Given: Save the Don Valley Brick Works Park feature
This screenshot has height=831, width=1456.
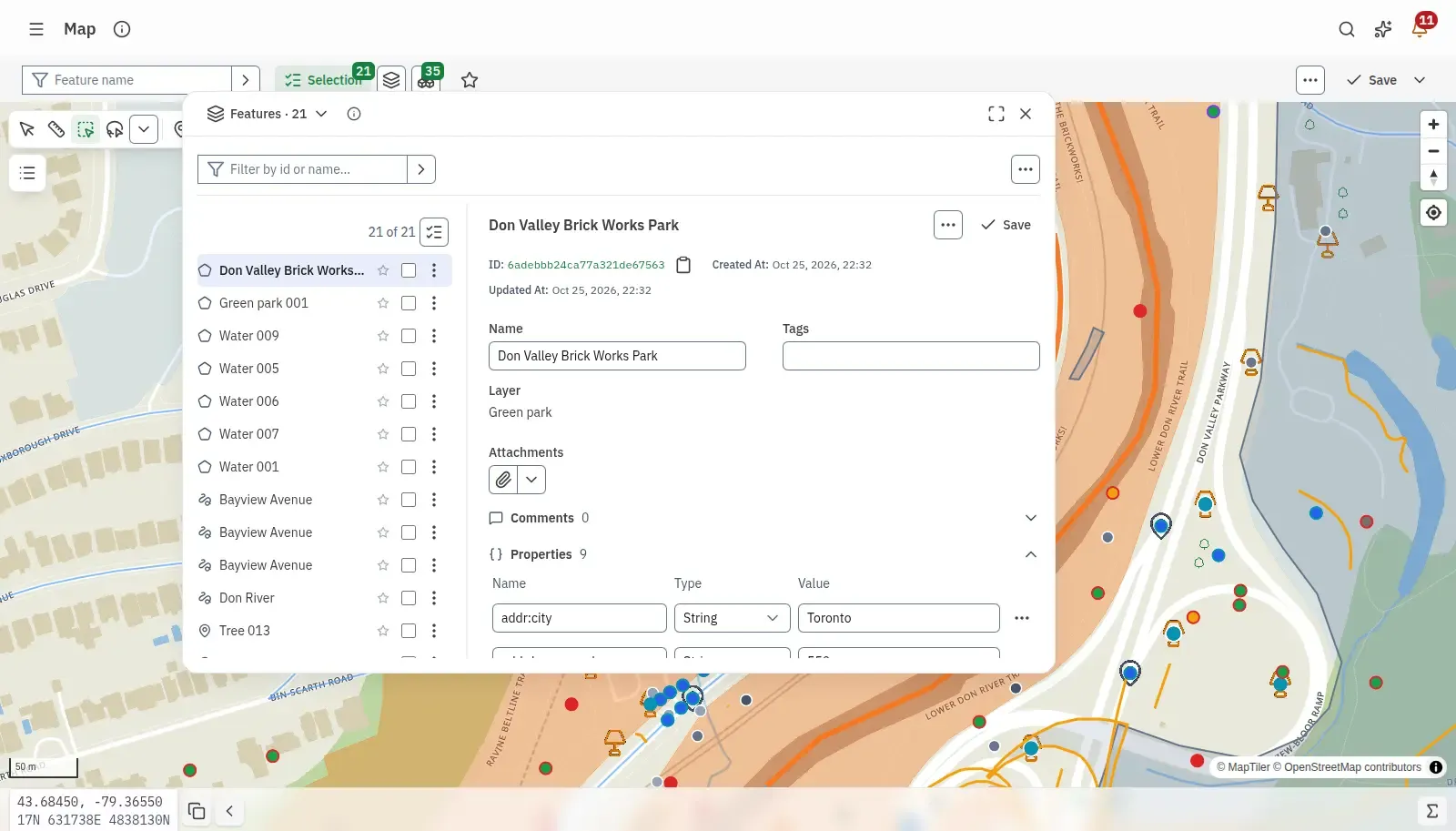Looking at the screenshot, I should [x=1006, y=225].
